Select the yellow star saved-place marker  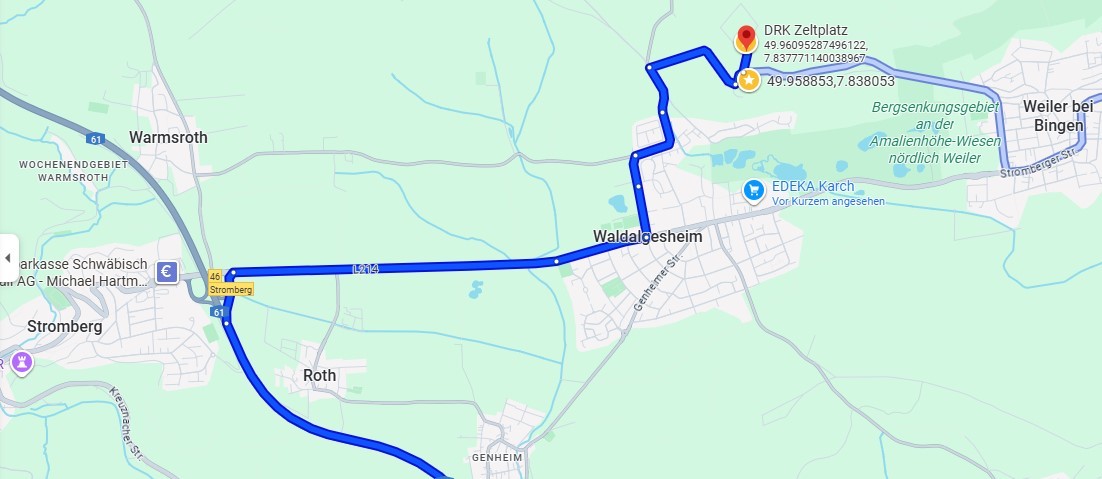pyautogui.click(x=749, y=81)
